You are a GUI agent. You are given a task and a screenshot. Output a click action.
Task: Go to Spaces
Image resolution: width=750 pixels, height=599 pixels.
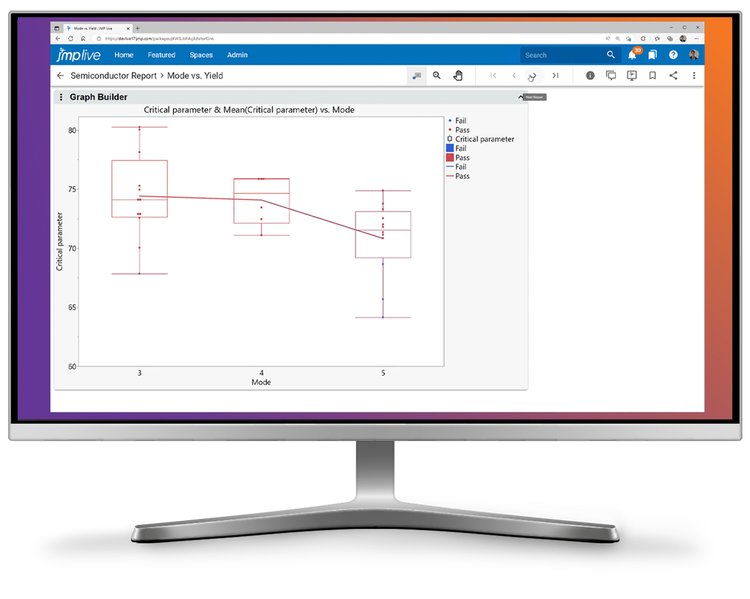tap(201, 55)
